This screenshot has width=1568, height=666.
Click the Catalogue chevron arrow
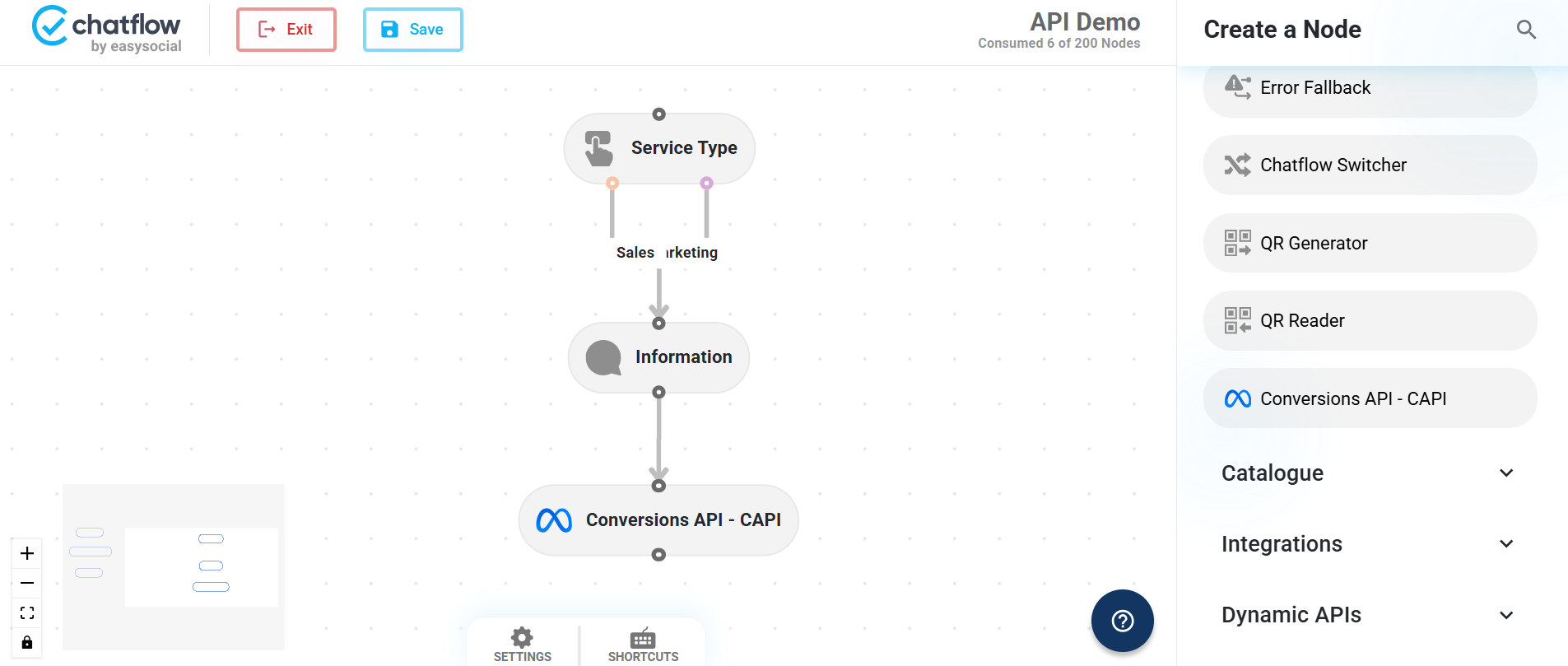click(x=1506, y=473)
